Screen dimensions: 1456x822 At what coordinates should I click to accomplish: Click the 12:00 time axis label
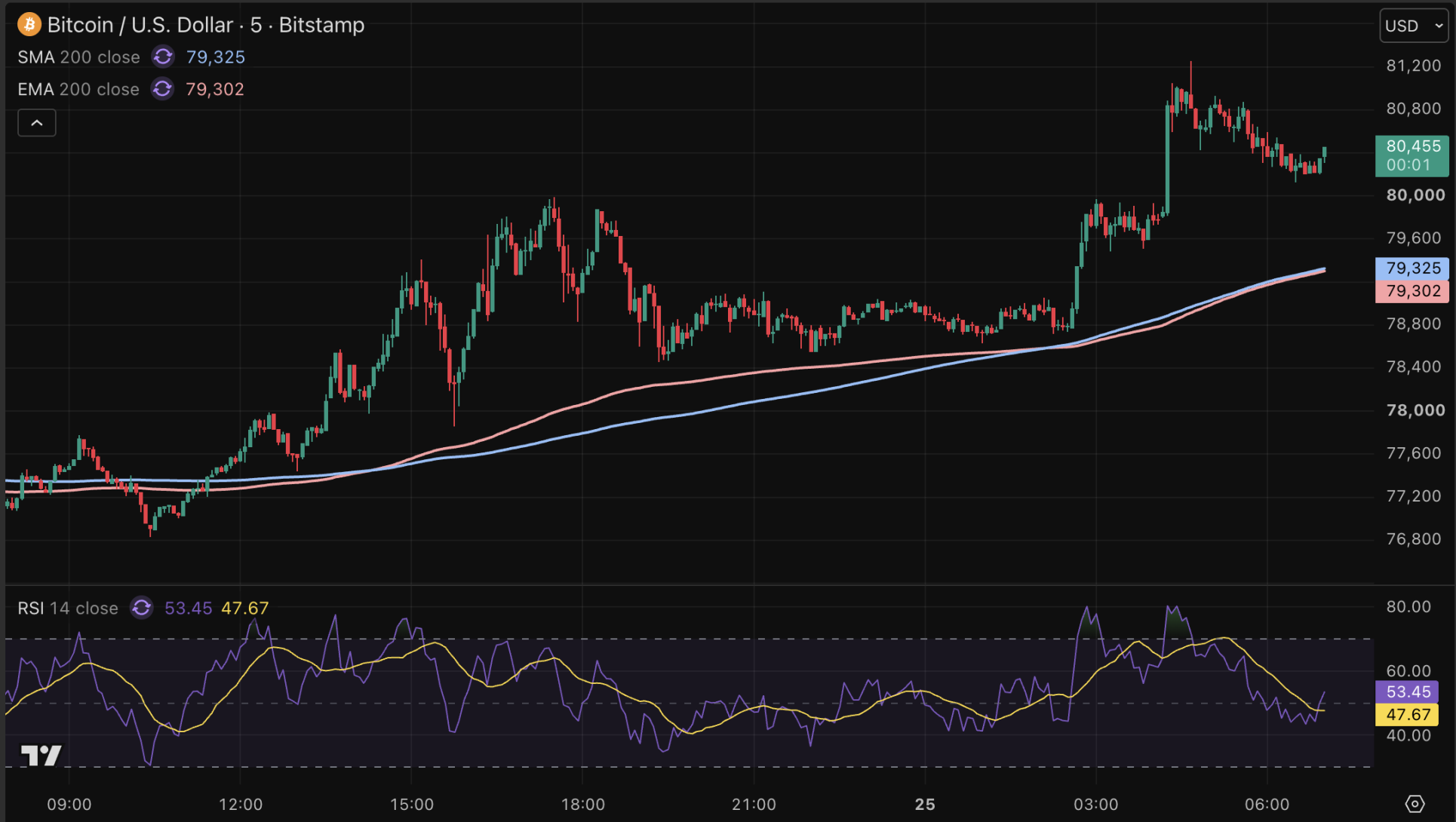[241, 805]
